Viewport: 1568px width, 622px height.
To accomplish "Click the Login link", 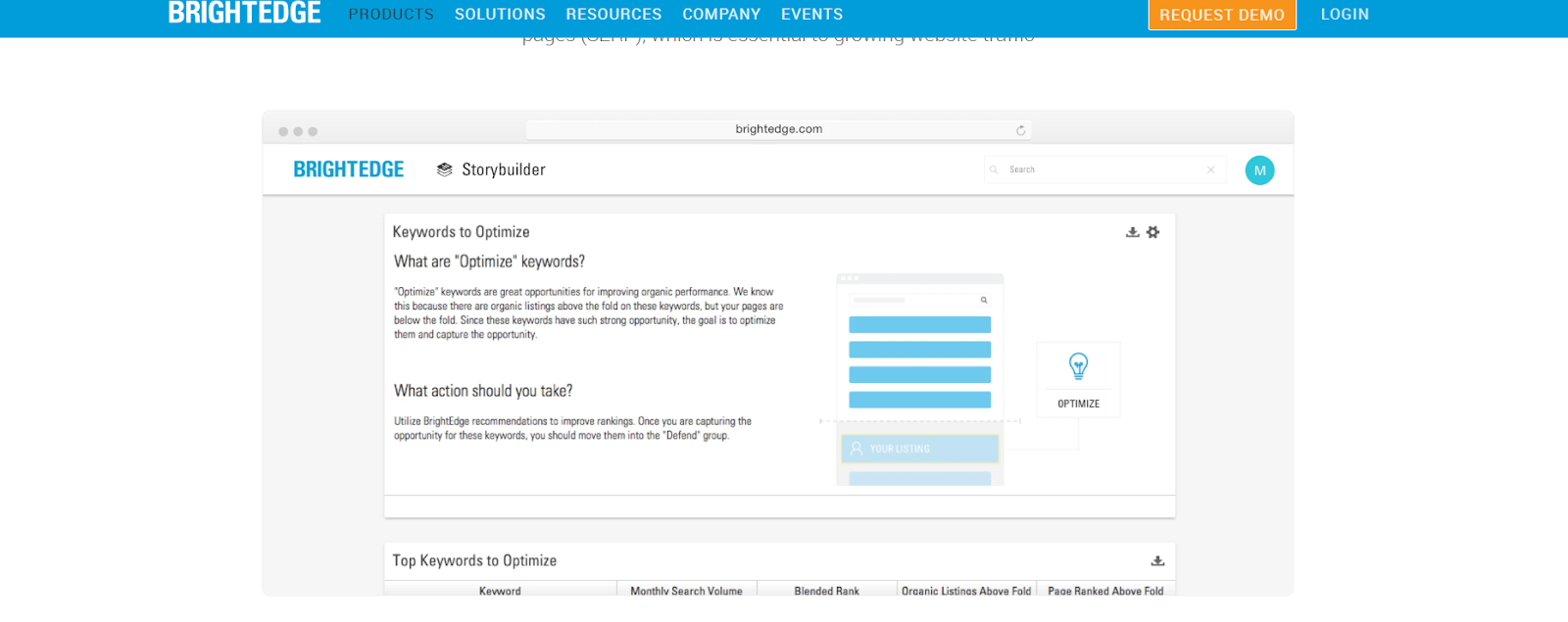I will (x=1345, y=15).
